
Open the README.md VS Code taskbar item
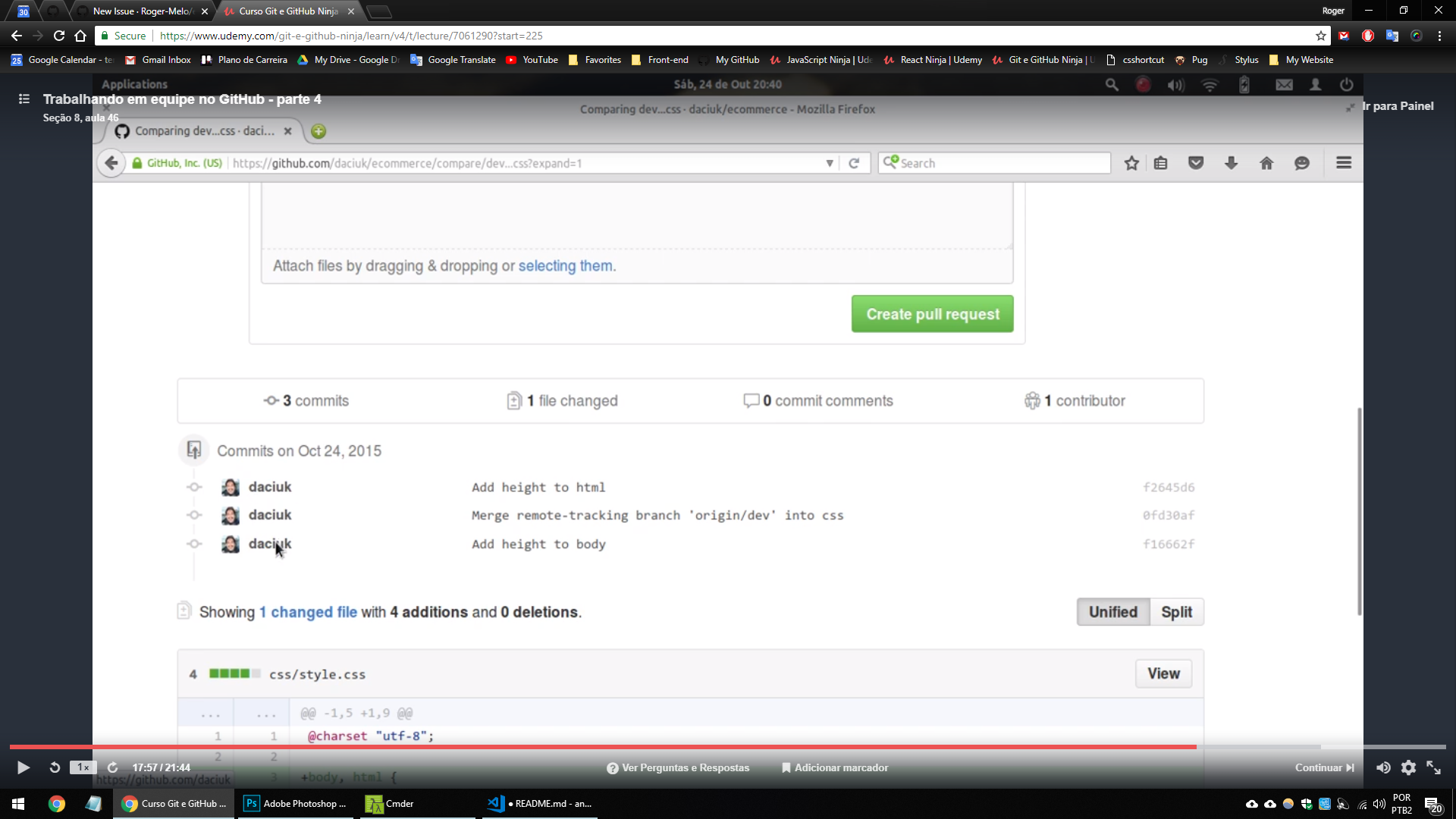tap(540, 804)
